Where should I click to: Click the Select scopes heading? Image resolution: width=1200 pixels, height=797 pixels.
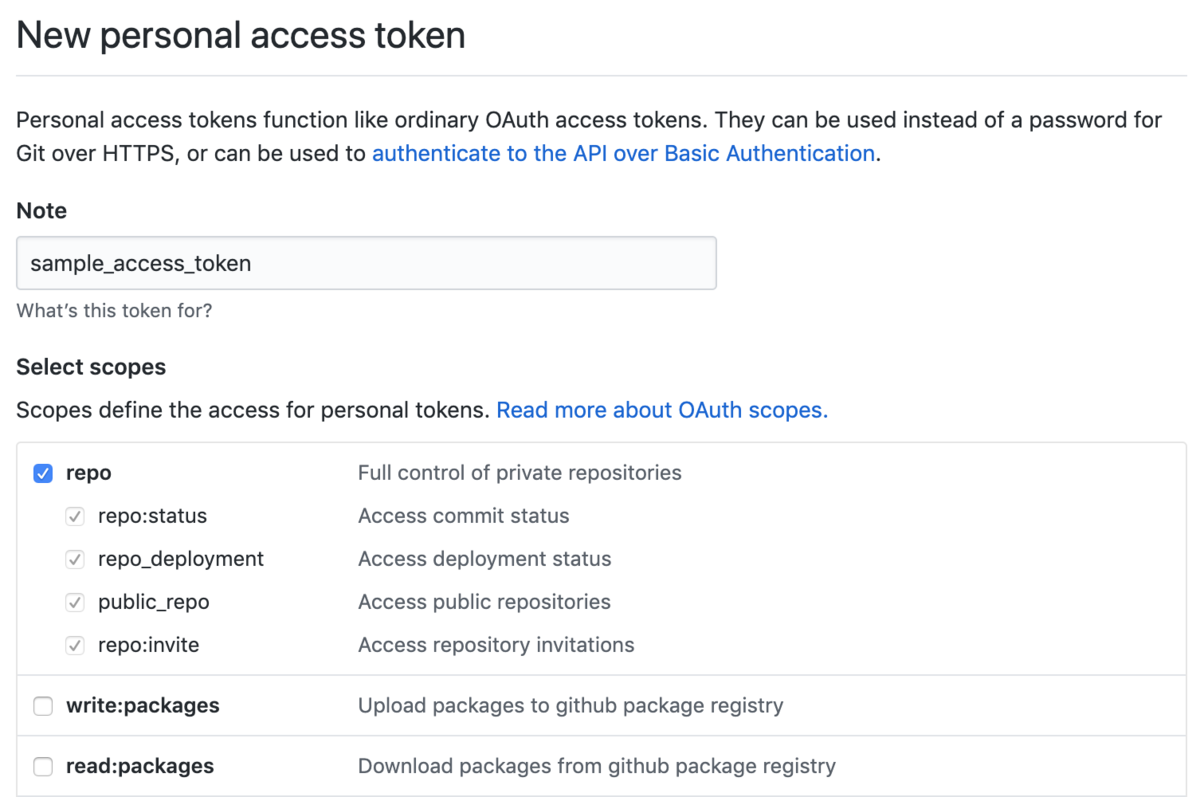click(91, 367)
